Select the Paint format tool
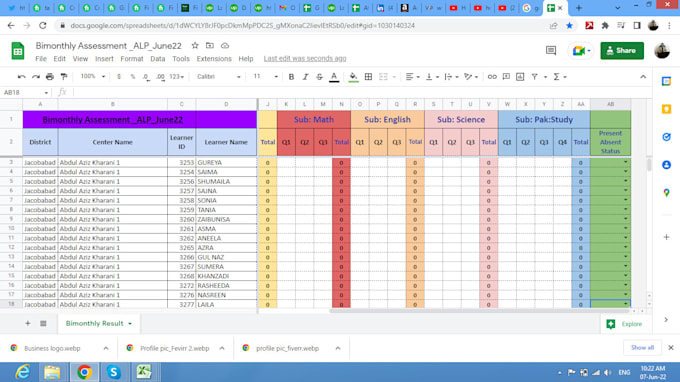The width and height of the screenshot is (680, 382). coord(64,77)
